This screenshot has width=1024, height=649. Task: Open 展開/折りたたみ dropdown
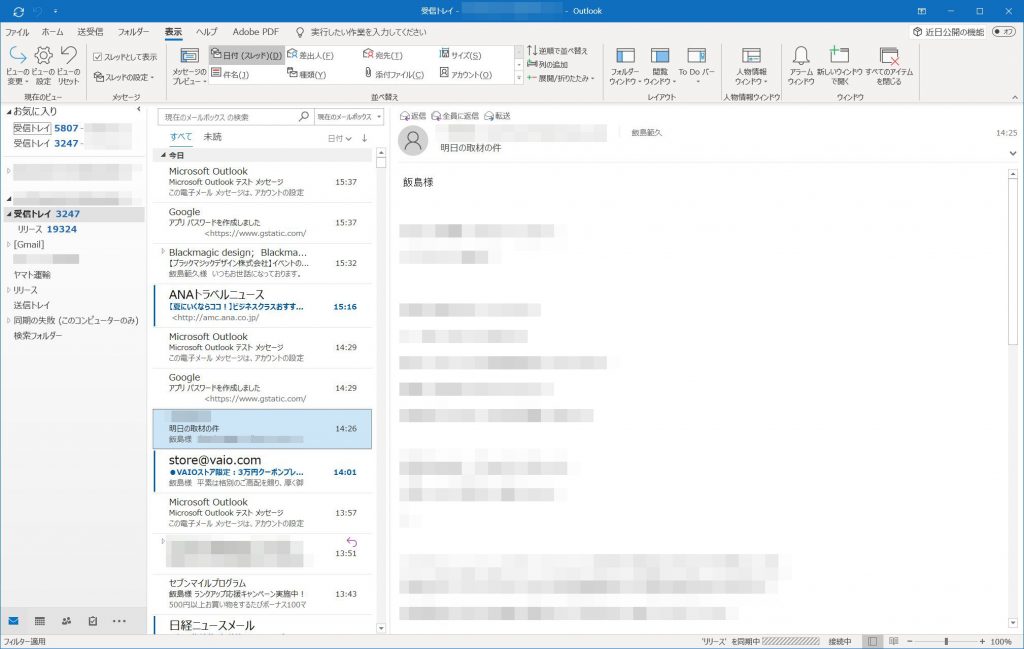561,78
